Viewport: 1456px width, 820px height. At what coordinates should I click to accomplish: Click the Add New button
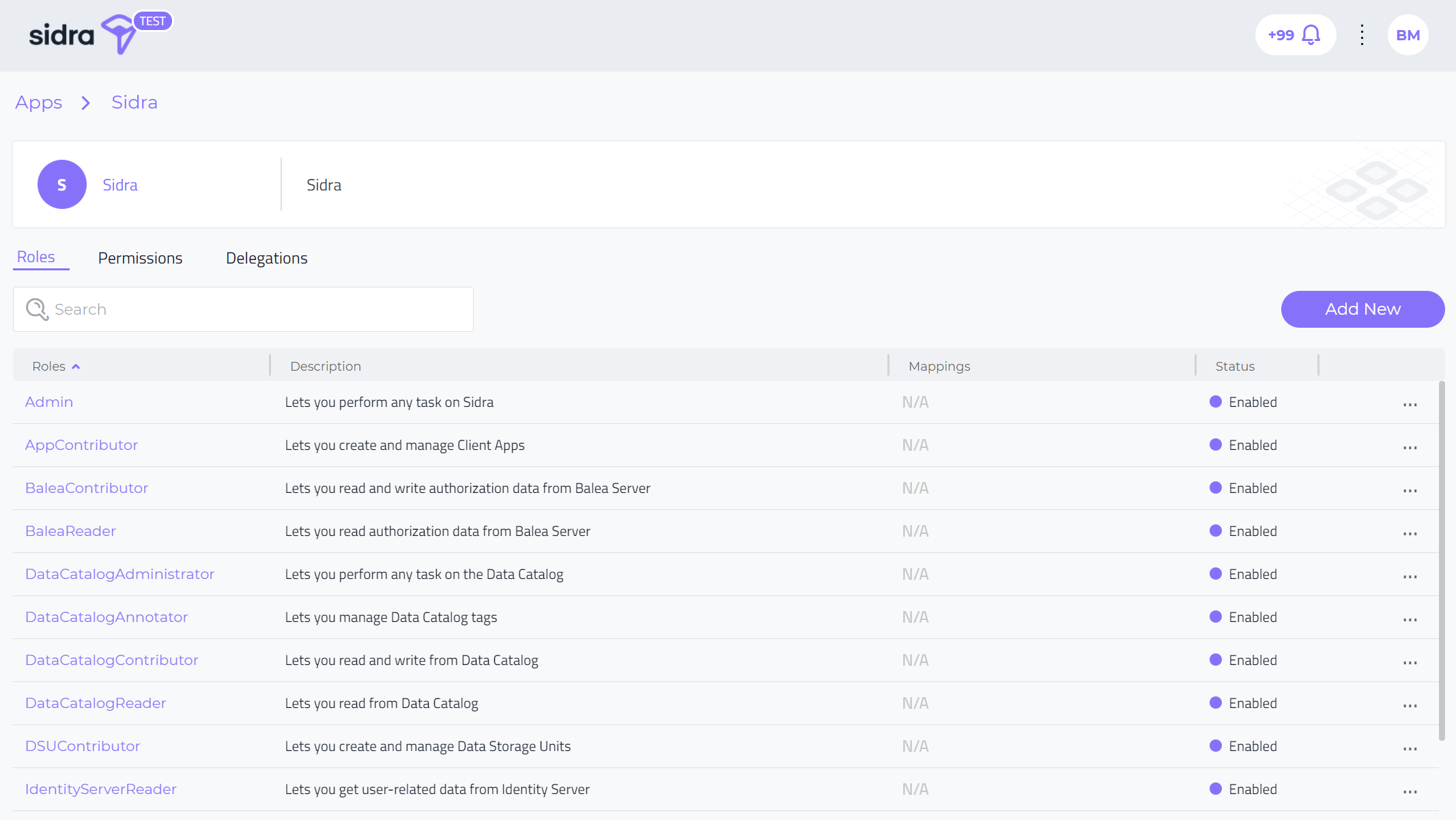(x=1362, y=309)
